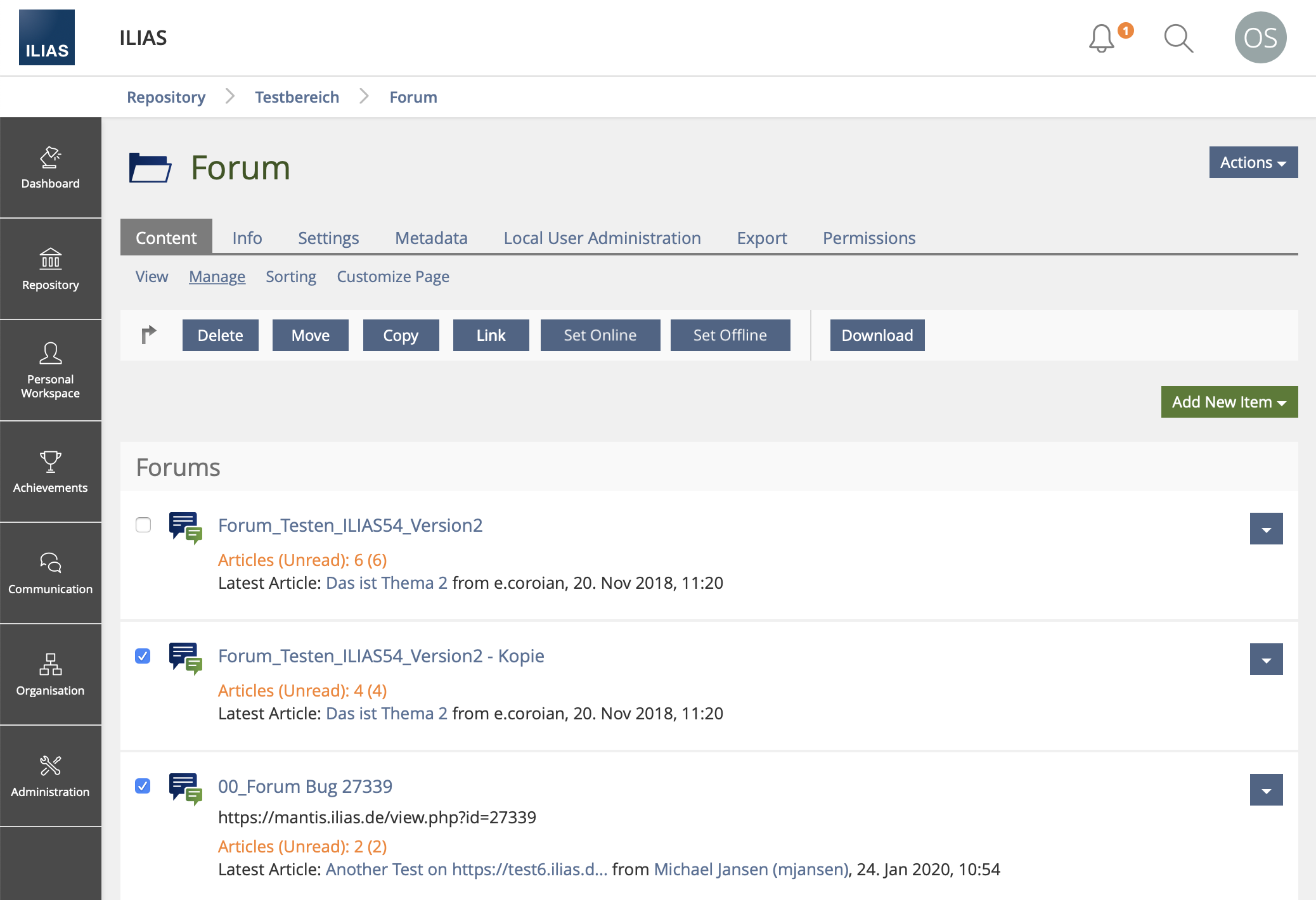Open Organisation in the sidebar
The height and width of the screenshot is (900, 1316).
(x=51, y=675)
